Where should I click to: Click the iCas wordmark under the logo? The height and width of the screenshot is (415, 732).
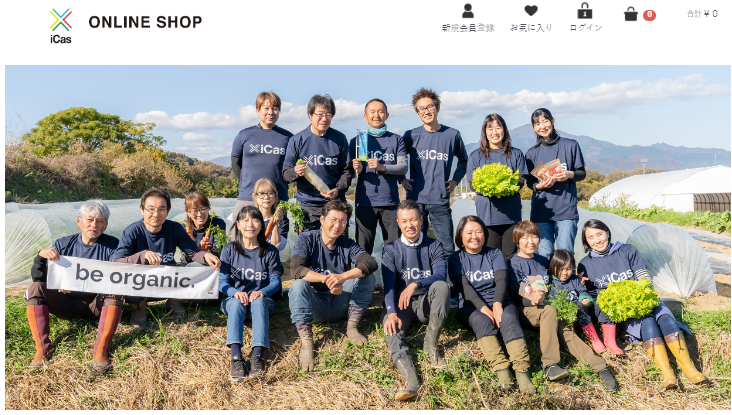click(x=61, y=39)
